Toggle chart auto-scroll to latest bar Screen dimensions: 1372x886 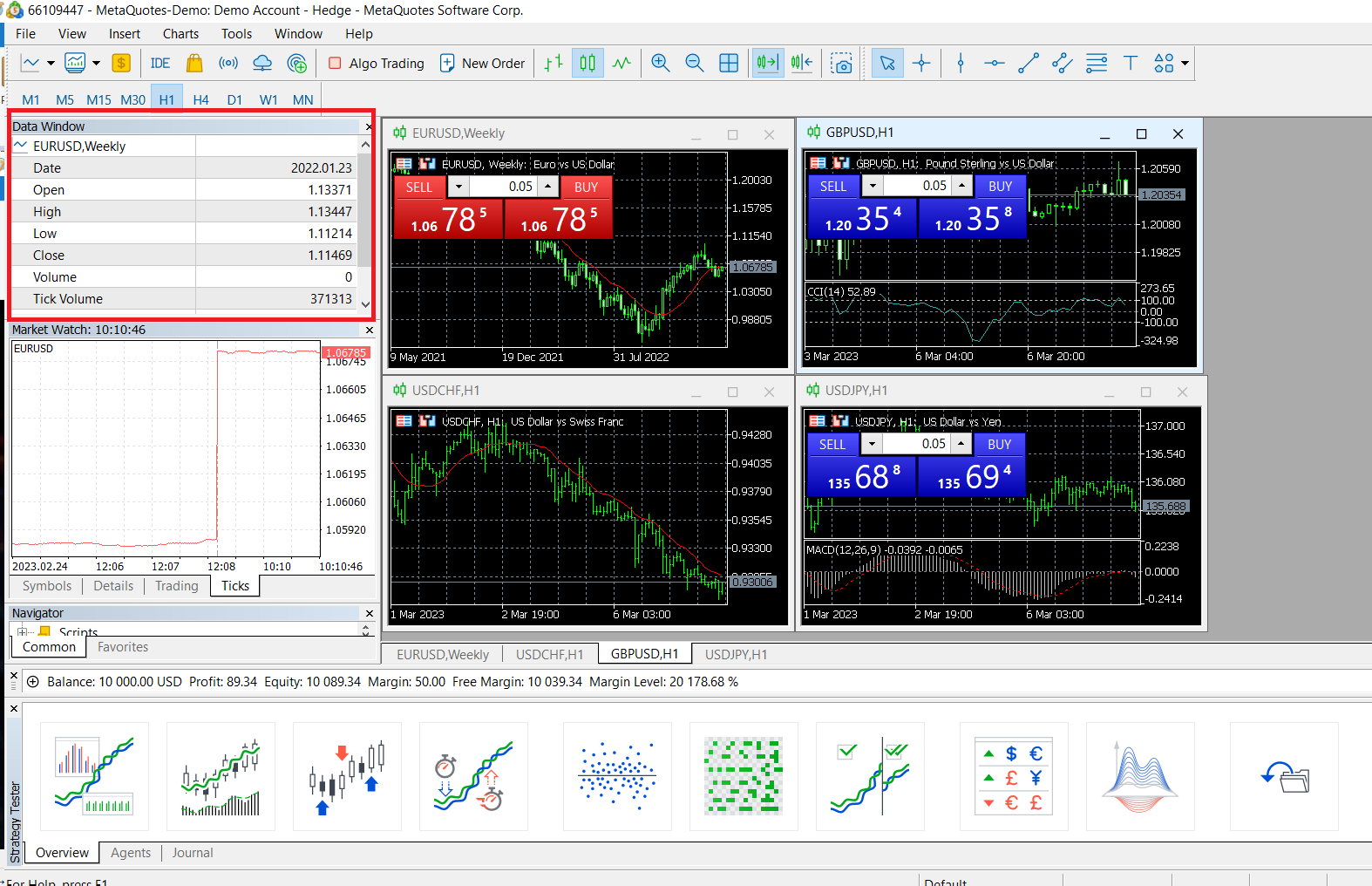767,63
